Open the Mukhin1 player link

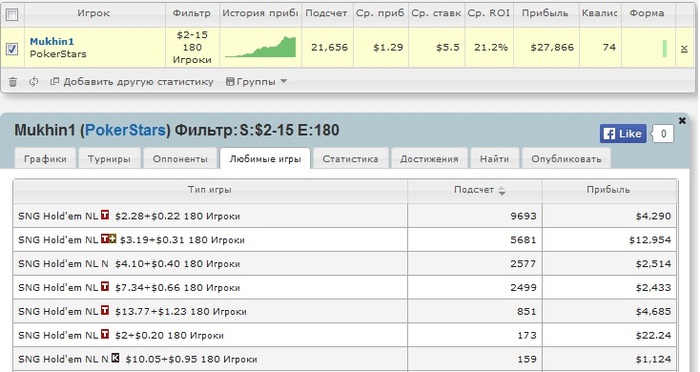52,42
